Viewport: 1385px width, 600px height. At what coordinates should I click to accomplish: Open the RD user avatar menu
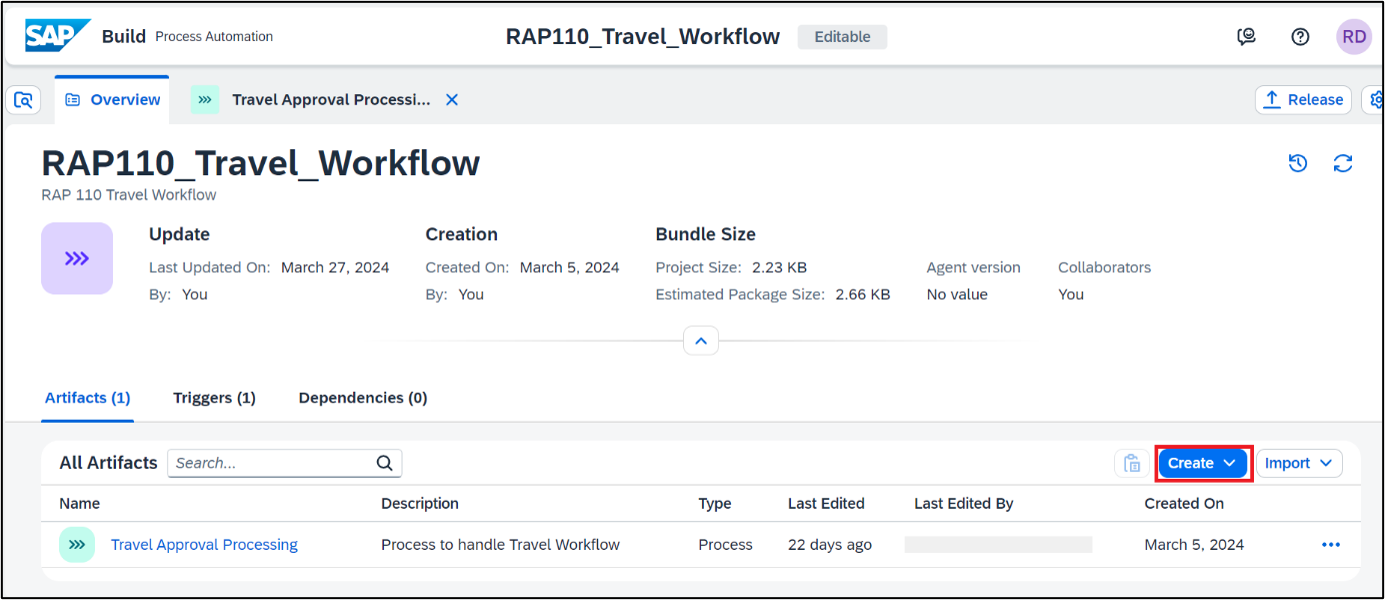pyautogui.click(x=1354, y=37)
